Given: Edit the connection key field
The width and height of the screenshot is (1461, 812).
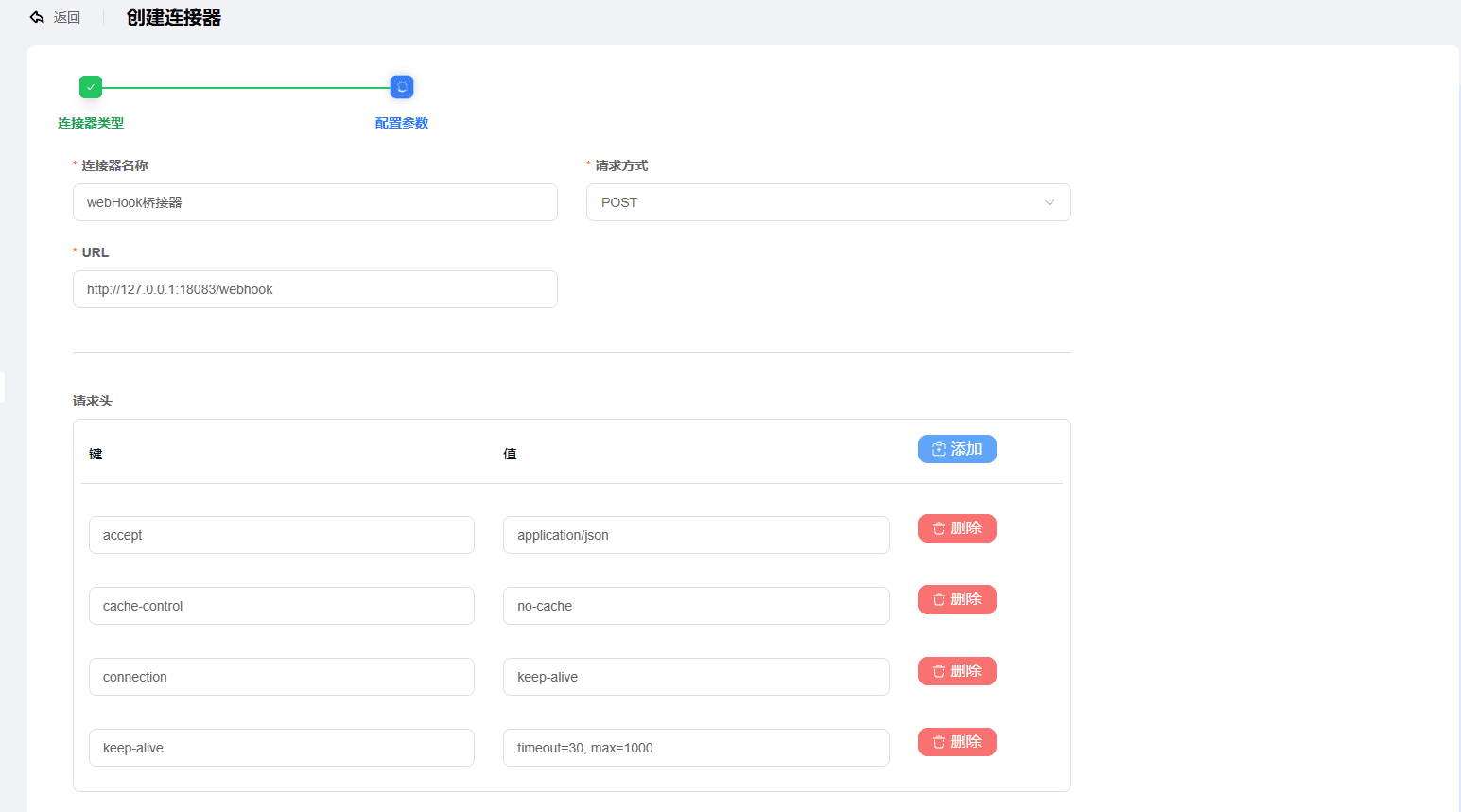Looking at the screenshot, I should click(x=282, y=677).
